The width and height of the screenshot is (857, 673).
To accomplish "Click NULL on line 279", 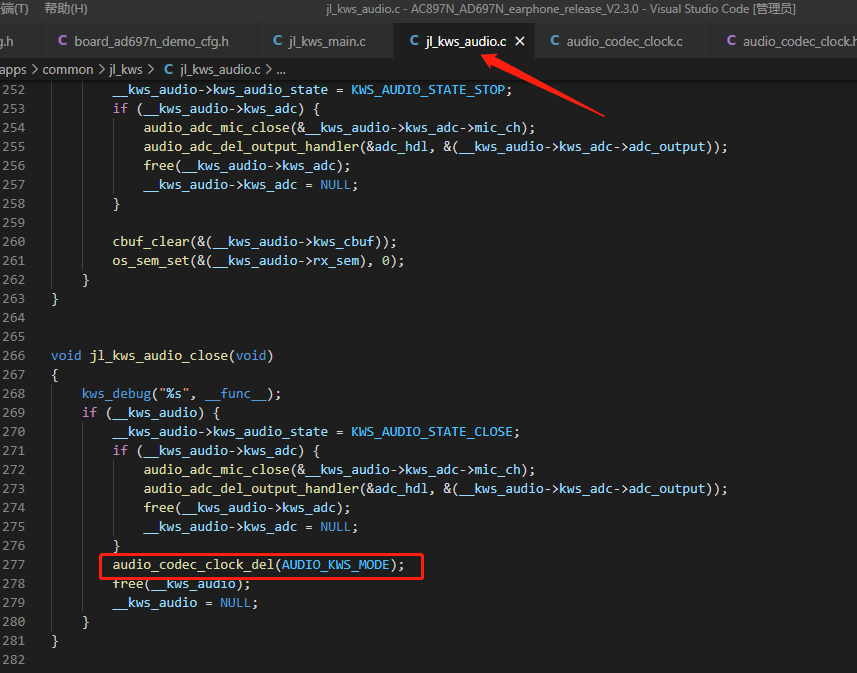I will [235, 603].
